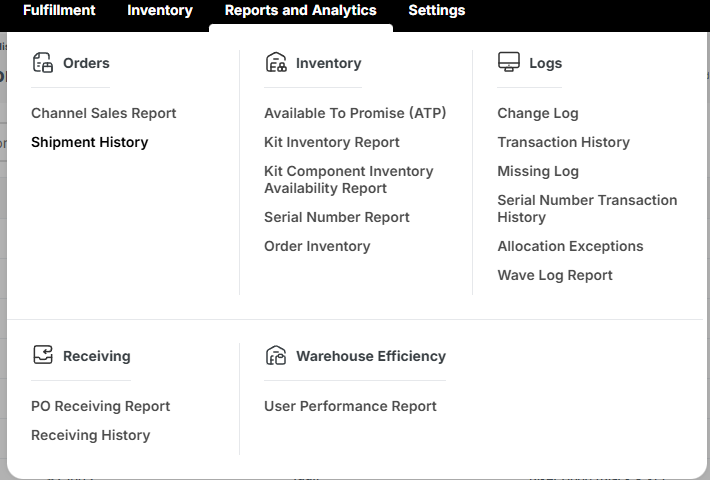Select Order Inventory report

coord(317,246)
